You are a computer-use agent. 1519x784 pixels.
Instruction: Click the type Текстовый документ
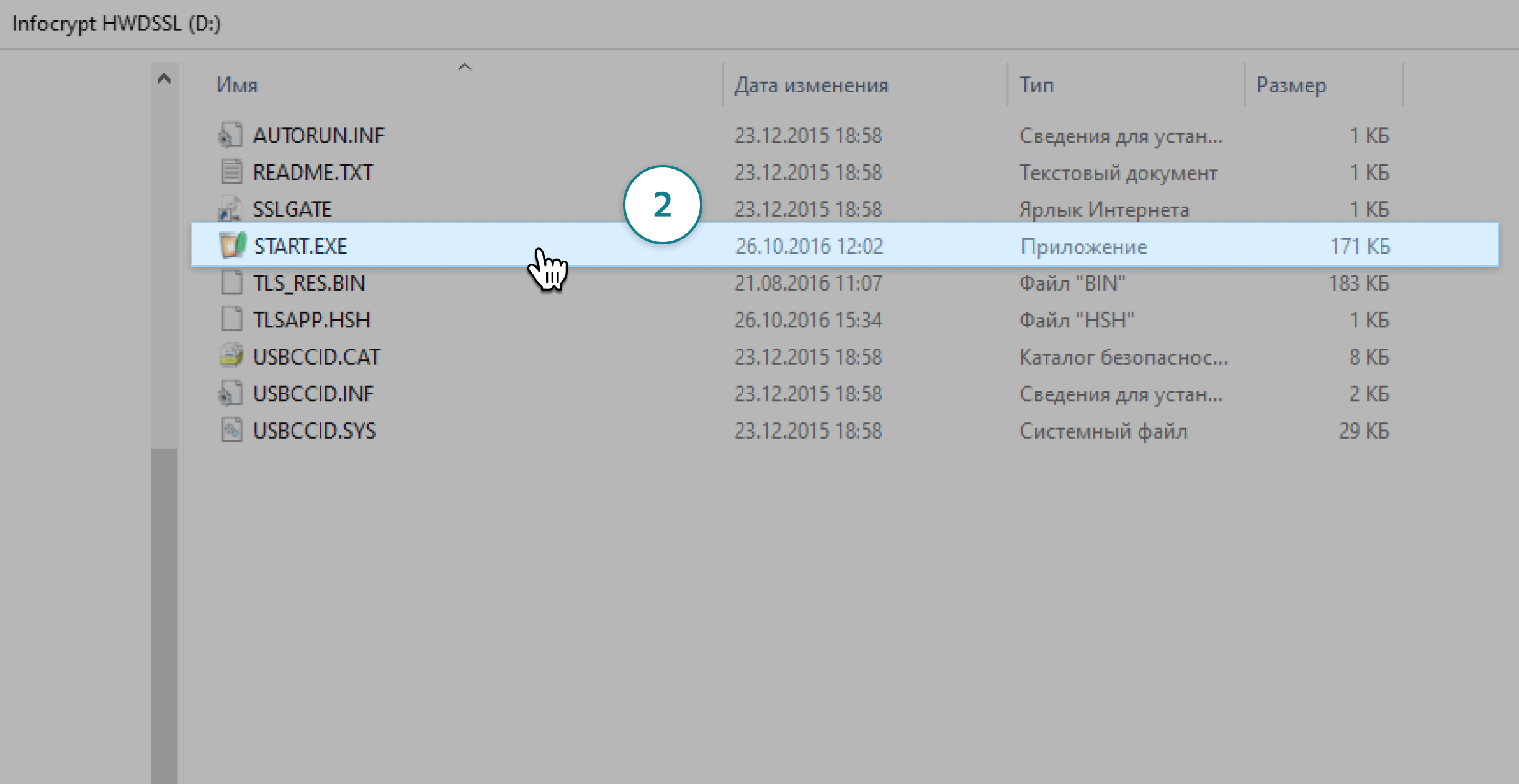coord(1118,172)
